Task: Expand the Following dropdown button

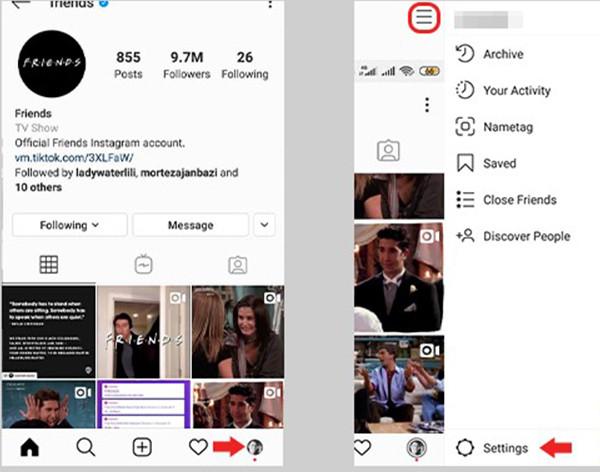Action: click(70, 225)
